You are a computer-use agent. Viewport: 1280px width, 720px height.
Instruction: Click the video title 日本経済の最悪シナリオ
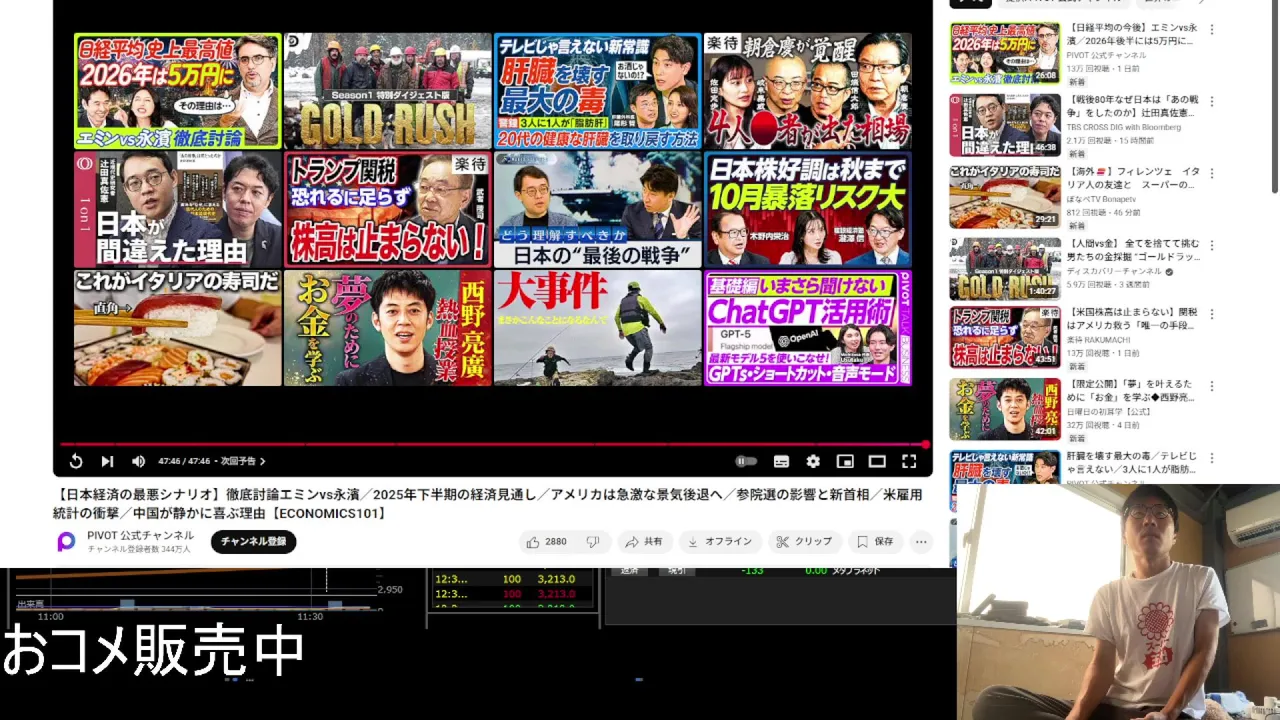pyautogui.click(x=488, y=503)
